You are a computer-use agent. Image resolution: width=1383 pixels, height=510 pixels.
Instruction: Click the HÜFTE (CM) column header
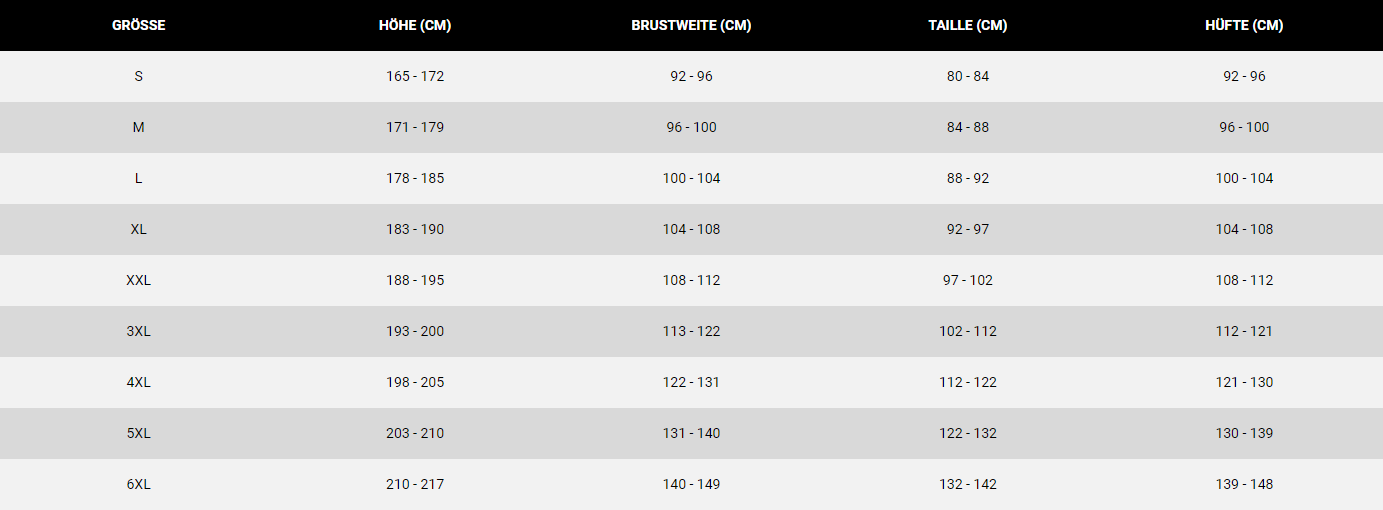[1244, 25]
